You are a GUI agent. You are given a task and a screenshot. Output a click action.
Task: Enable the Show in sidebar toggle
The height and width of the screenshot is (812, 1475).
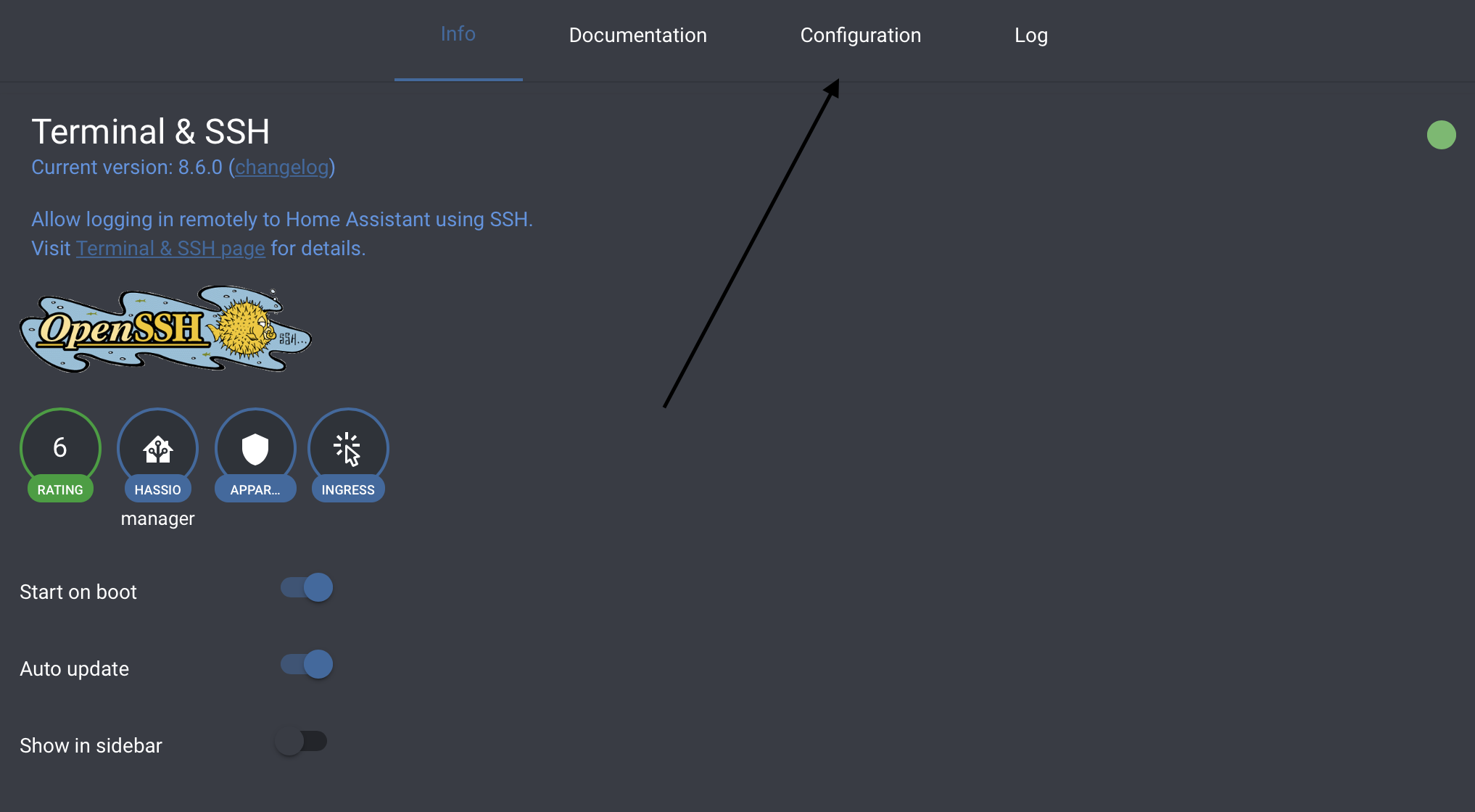pos(301,741)
